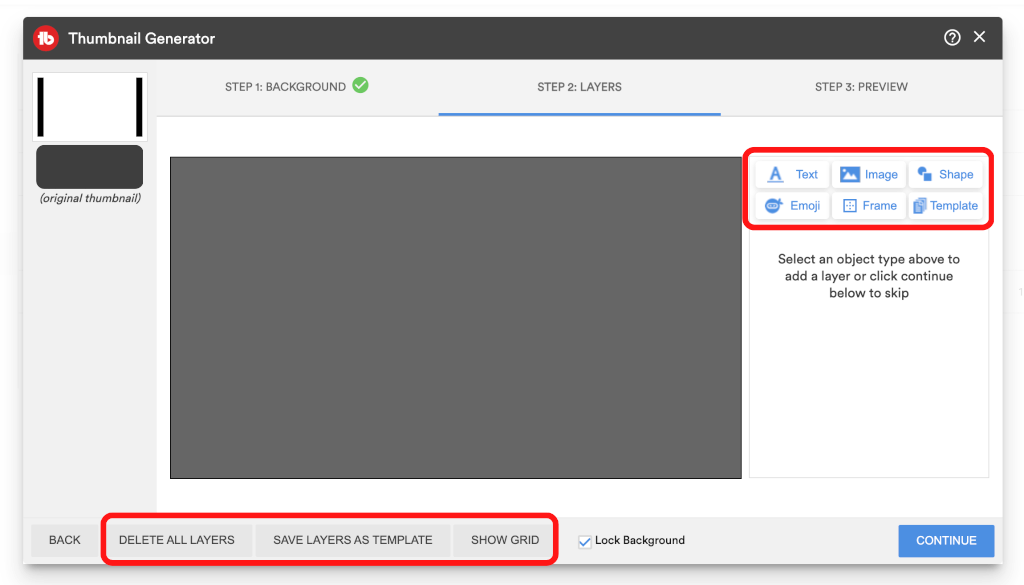This screenshot has width=1024, height=585.
Task: Select the dark gray original thumbnail
Action: [90, 166]
